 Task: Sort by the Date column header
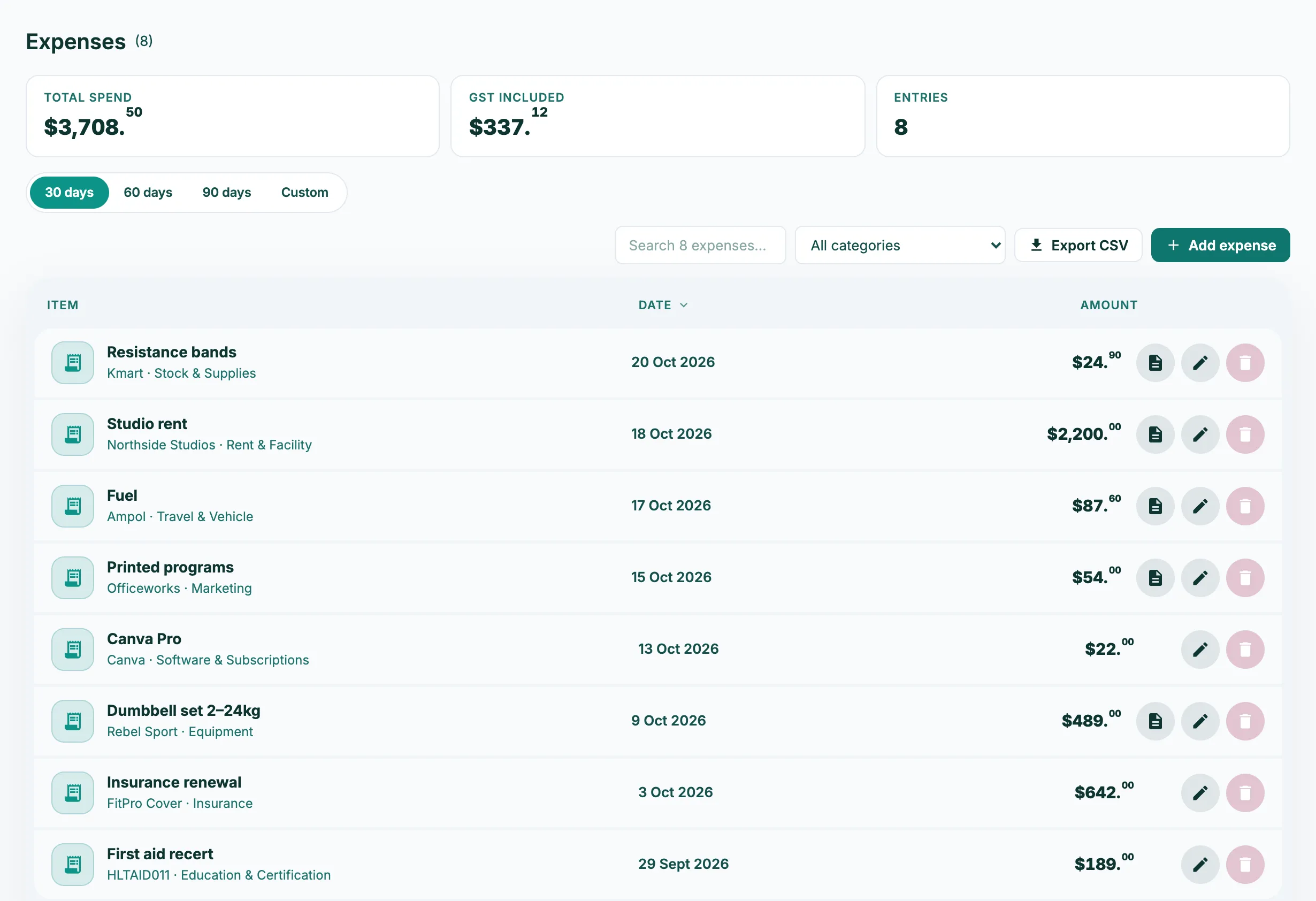coord(662,306)
